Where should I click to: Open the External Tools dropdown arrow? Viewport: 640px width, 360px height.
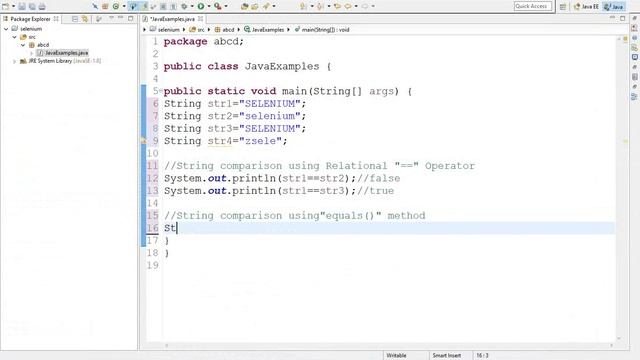(x=226, y=7)
